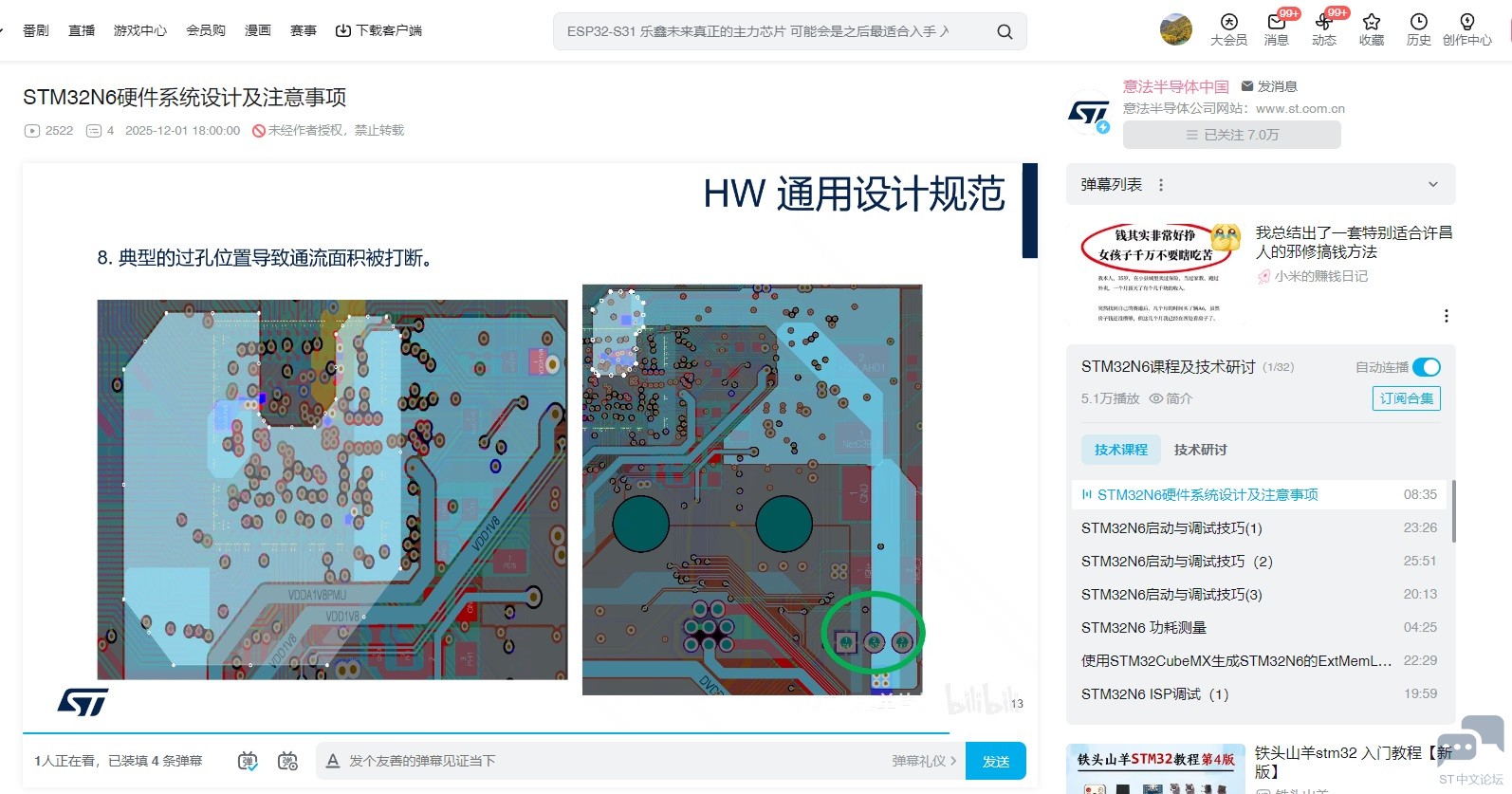The width and height of the screenshot is (1512, 794).
Task: Open the danmaku settings icon
Action: point(287,761)
